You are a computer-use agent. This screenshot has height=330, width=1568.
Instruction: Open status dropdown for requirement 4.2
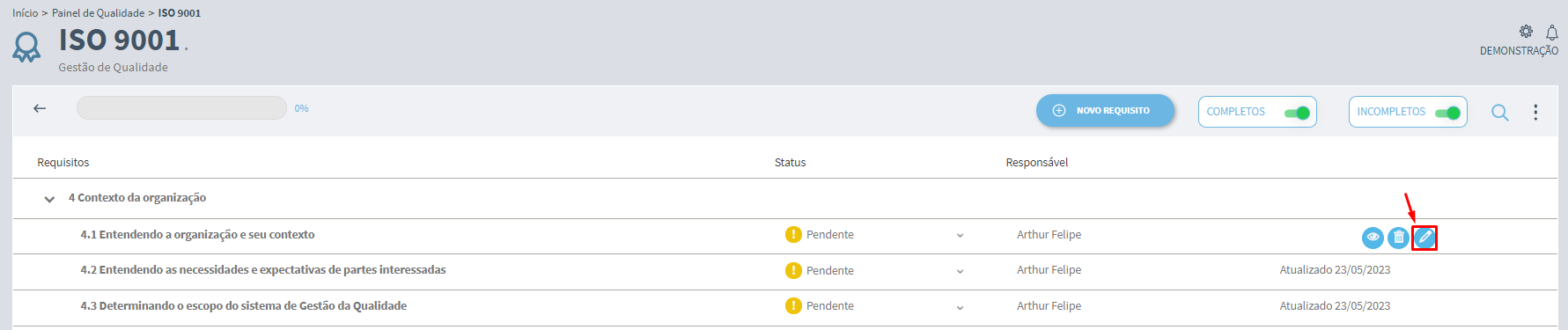pyautogui.click(x=960, y=271)
